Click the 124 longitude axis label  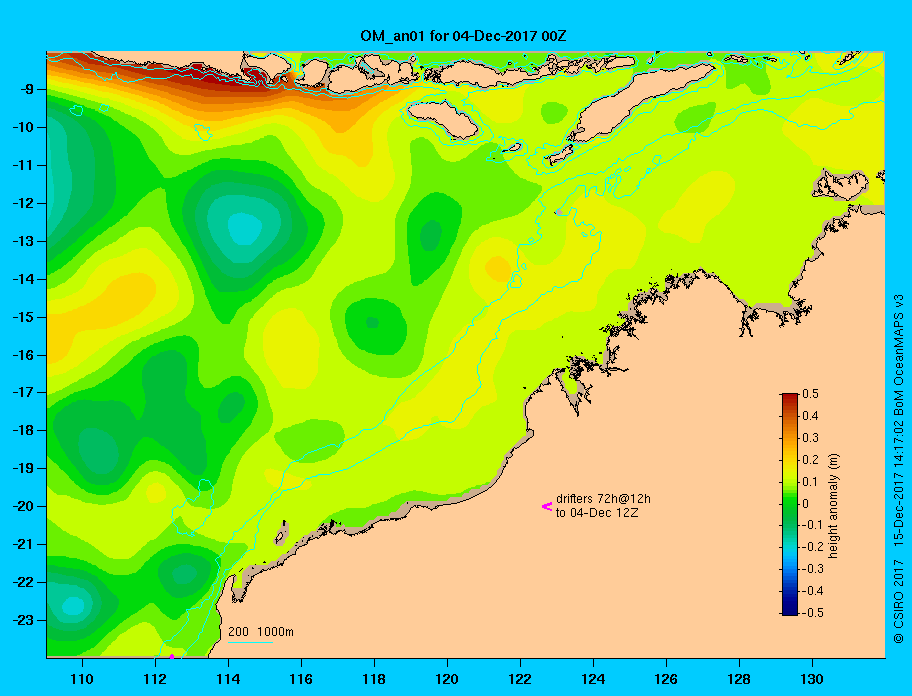593,679
